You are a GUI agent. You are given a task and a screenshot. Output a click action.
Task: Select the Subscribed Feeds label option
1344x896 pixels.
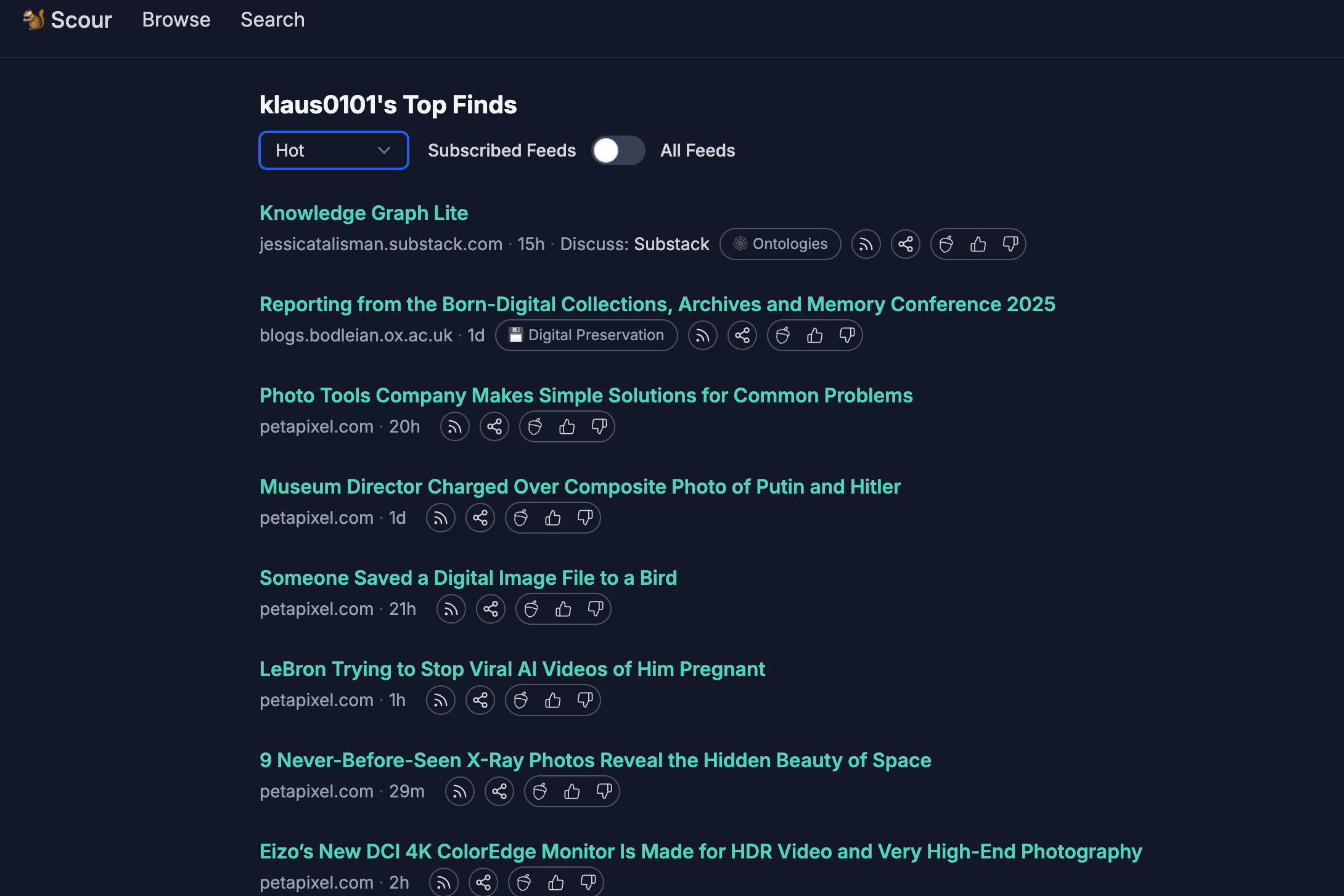point(501,150)
